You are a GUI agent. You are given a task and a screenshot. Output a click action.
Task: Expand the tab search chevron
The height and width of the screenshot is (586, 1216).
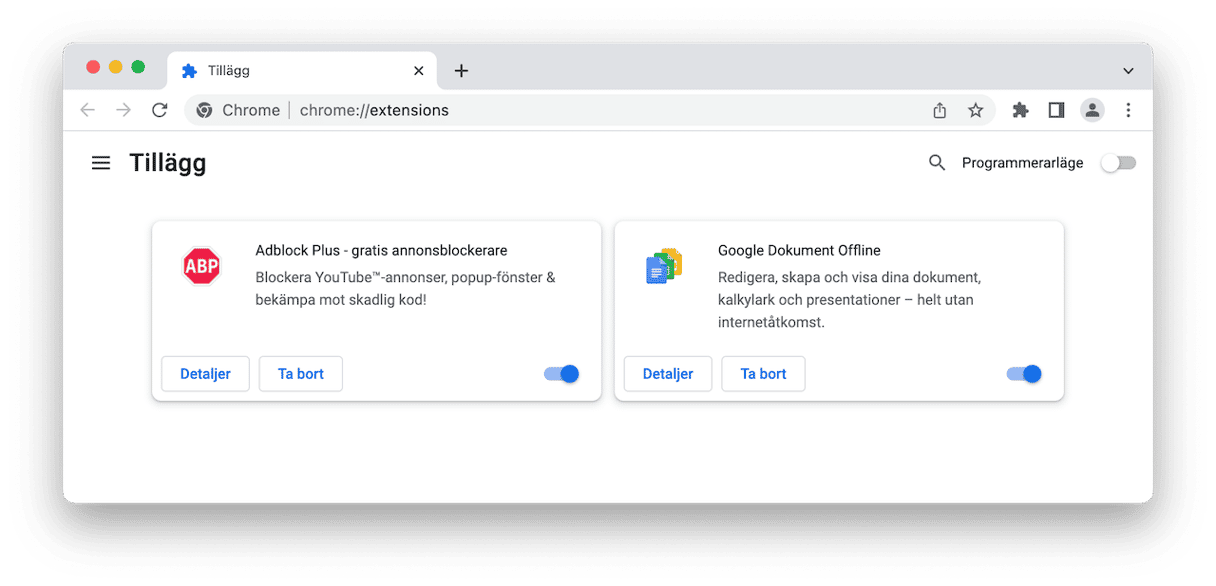tap(1128, 71)
